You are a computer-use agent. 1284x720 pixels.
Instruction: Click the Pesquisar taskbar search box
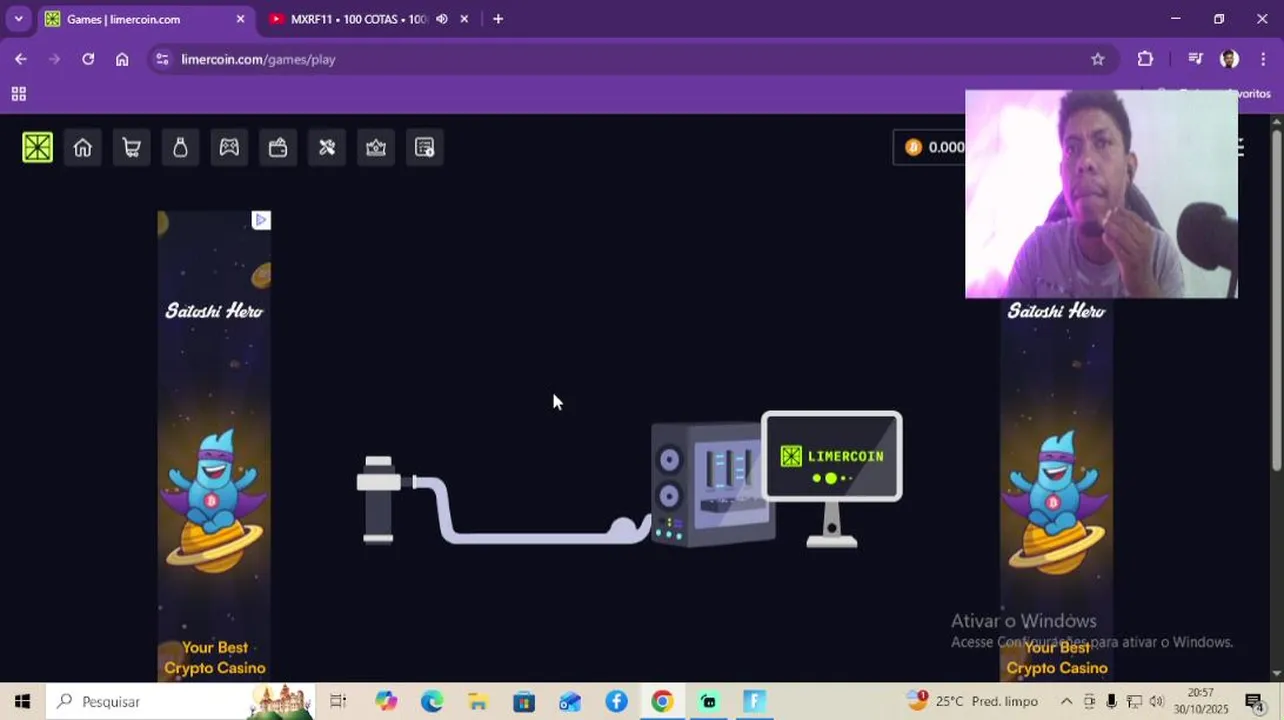tap(180, 702)
